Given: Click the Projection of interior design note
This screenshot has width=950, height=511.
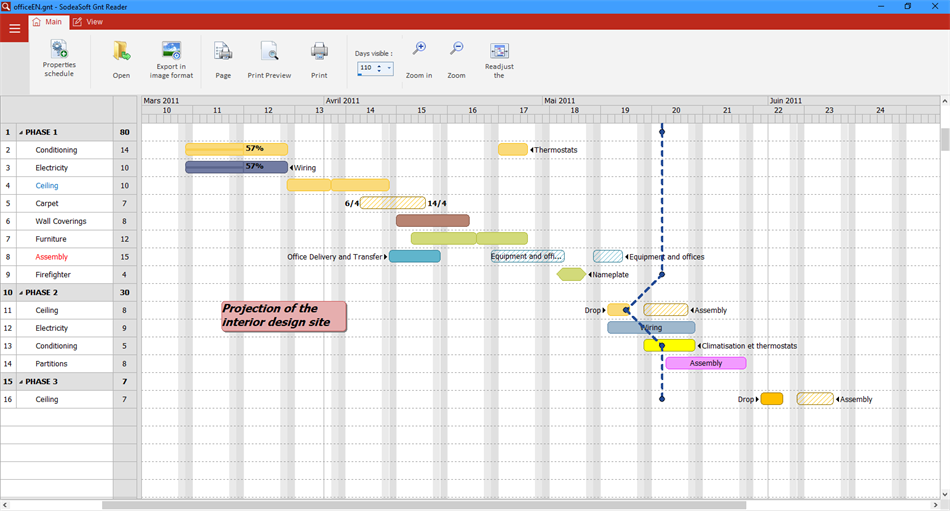Looking at the screenshot, I should coord(284,316).
